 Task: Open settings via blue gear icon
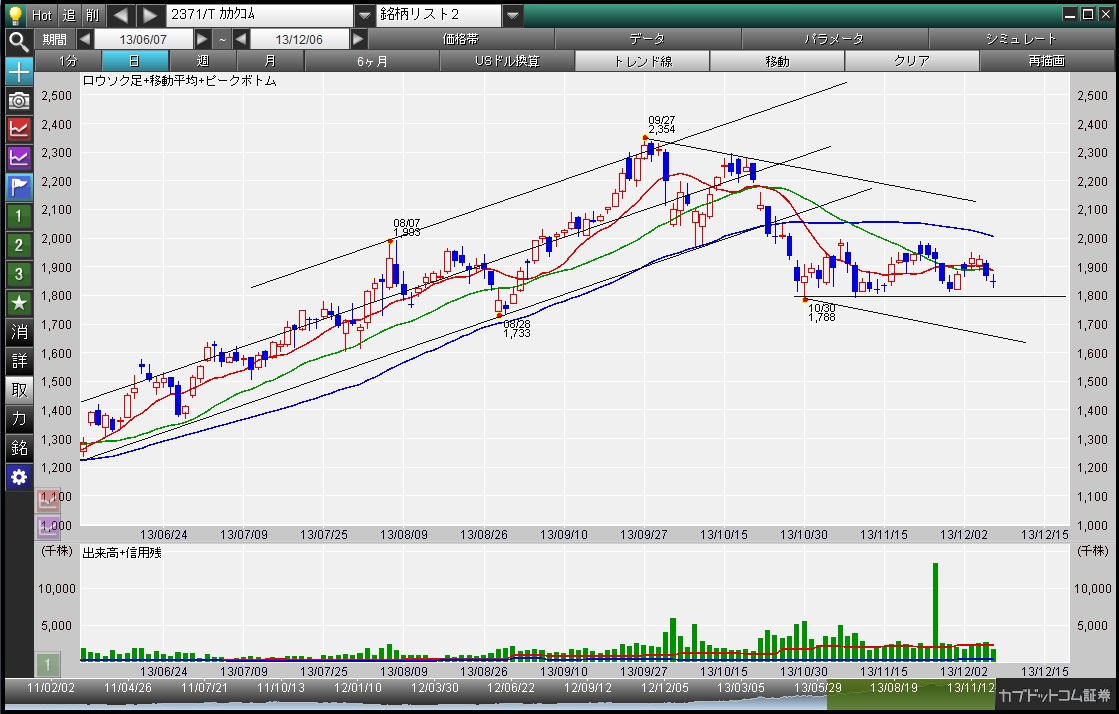point(18,477)
